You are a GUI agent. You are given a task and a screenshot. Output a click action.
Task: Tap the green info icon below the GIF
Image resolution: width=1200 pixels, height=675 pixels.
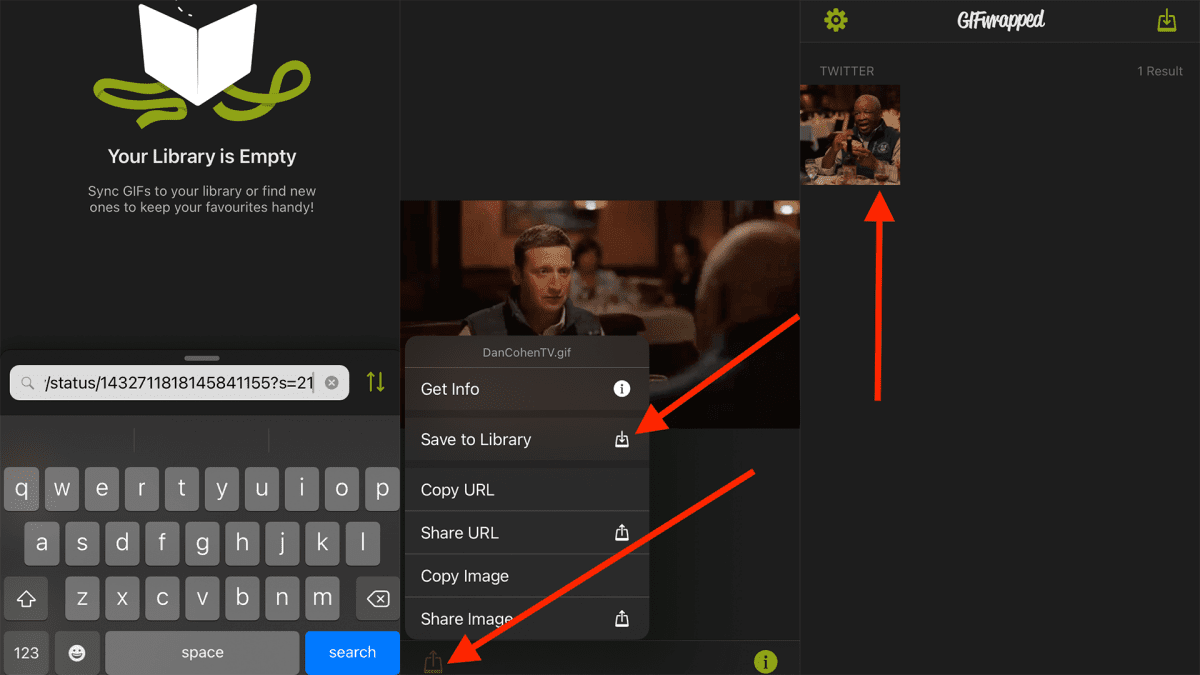click(x=765, y=661)
